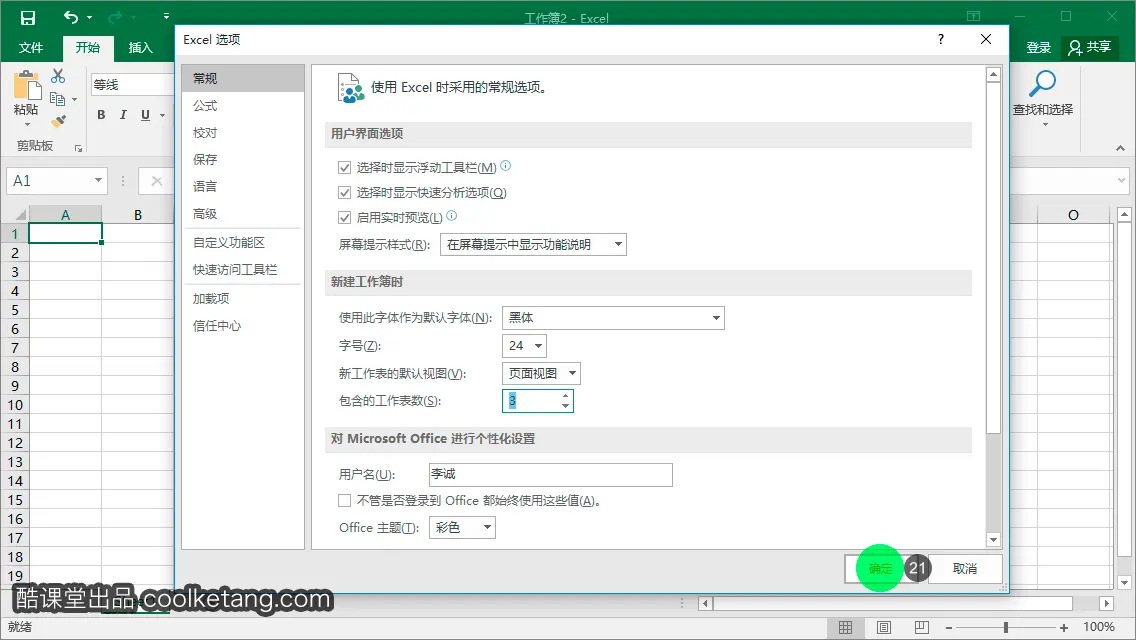
Task: Switch to Normal view in status bar
Action: click(845, 628)
